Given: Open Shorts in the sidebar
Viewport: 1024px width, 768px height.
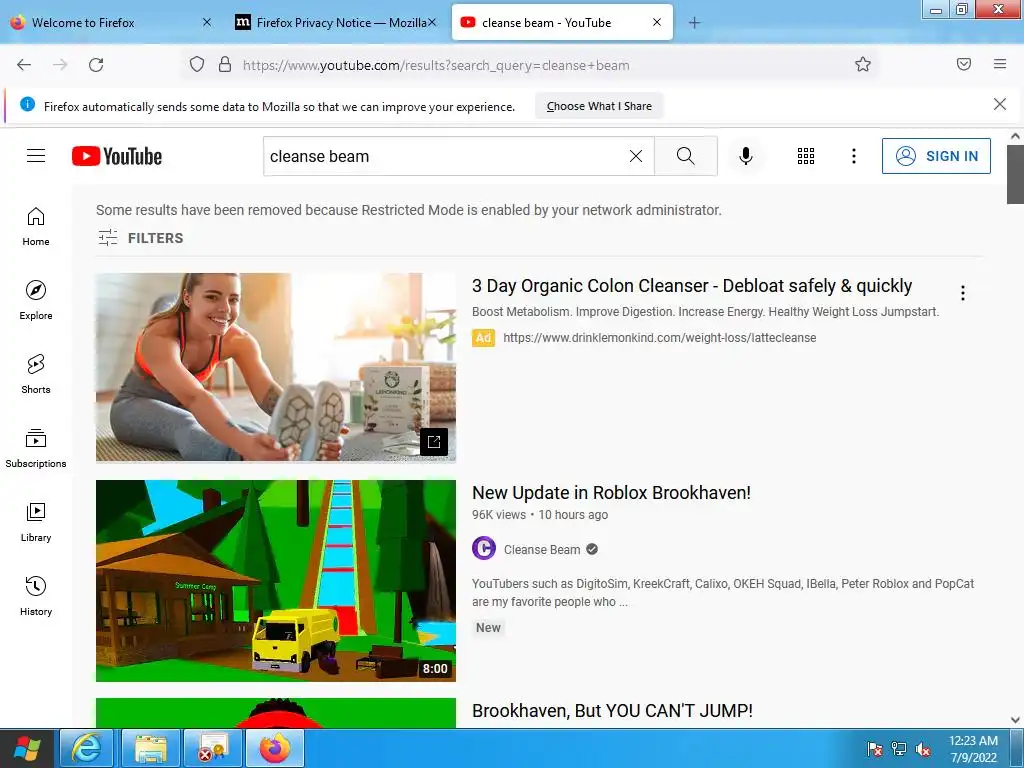Looking at the screenshot, I should coord(36,374).
